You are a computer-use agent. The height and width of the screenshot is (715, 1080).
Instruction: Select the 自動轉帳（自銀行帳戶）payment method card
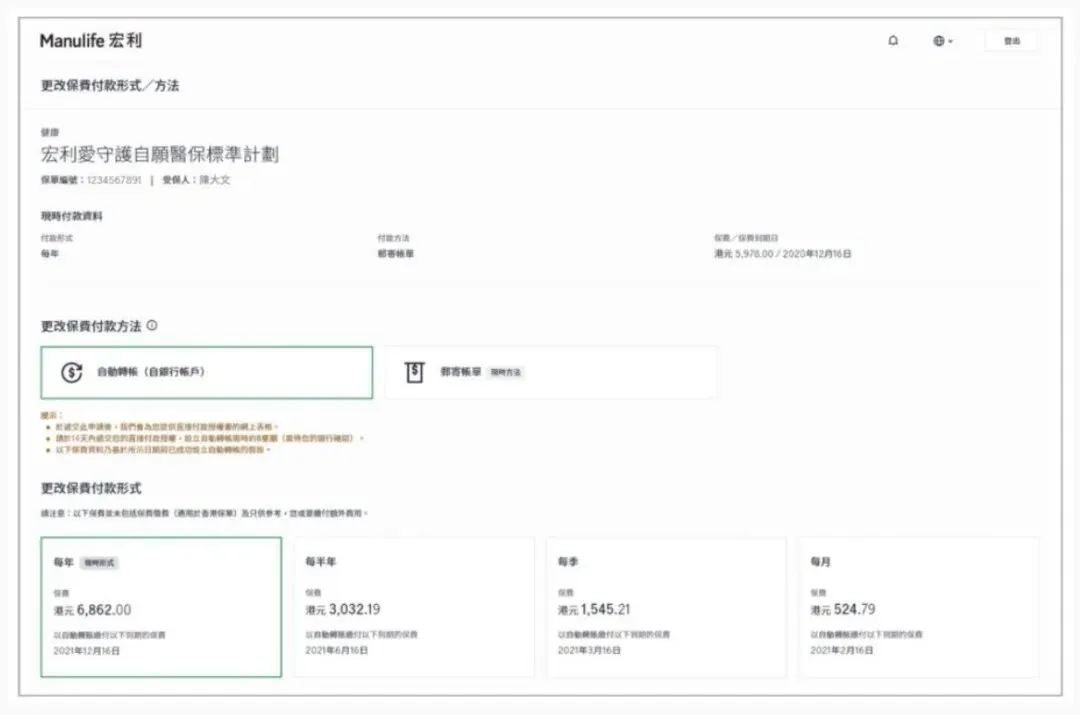click(x=207, y=373)
